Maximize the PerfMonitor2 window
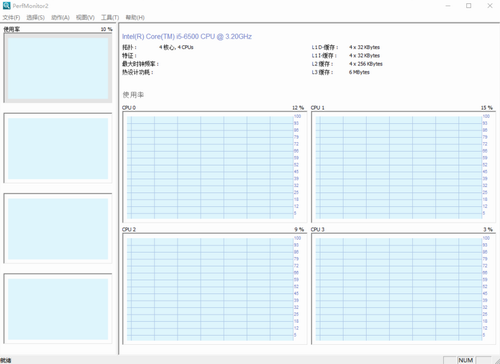 click(469, 6)
